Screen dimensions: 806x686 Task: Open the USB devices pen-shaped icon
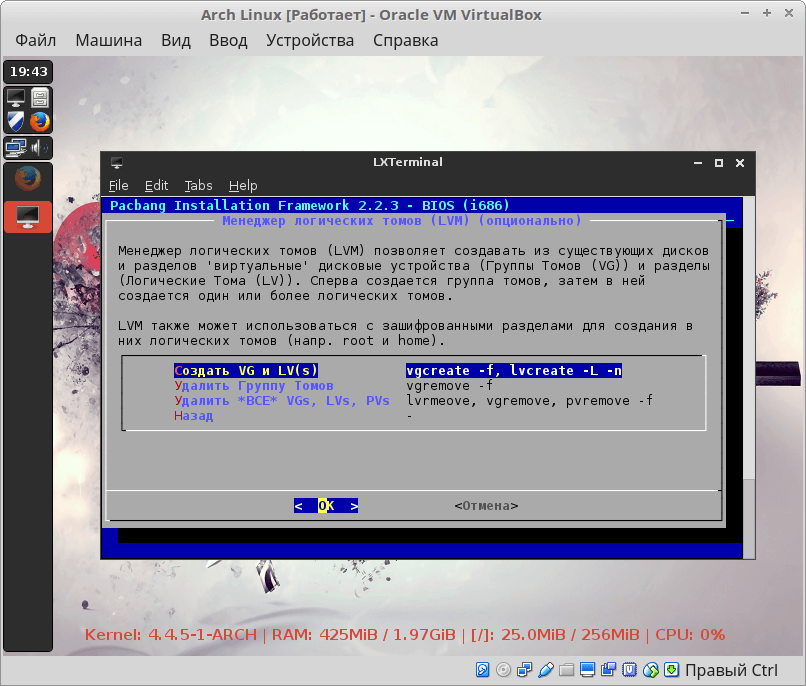click(x=546, y=669)
